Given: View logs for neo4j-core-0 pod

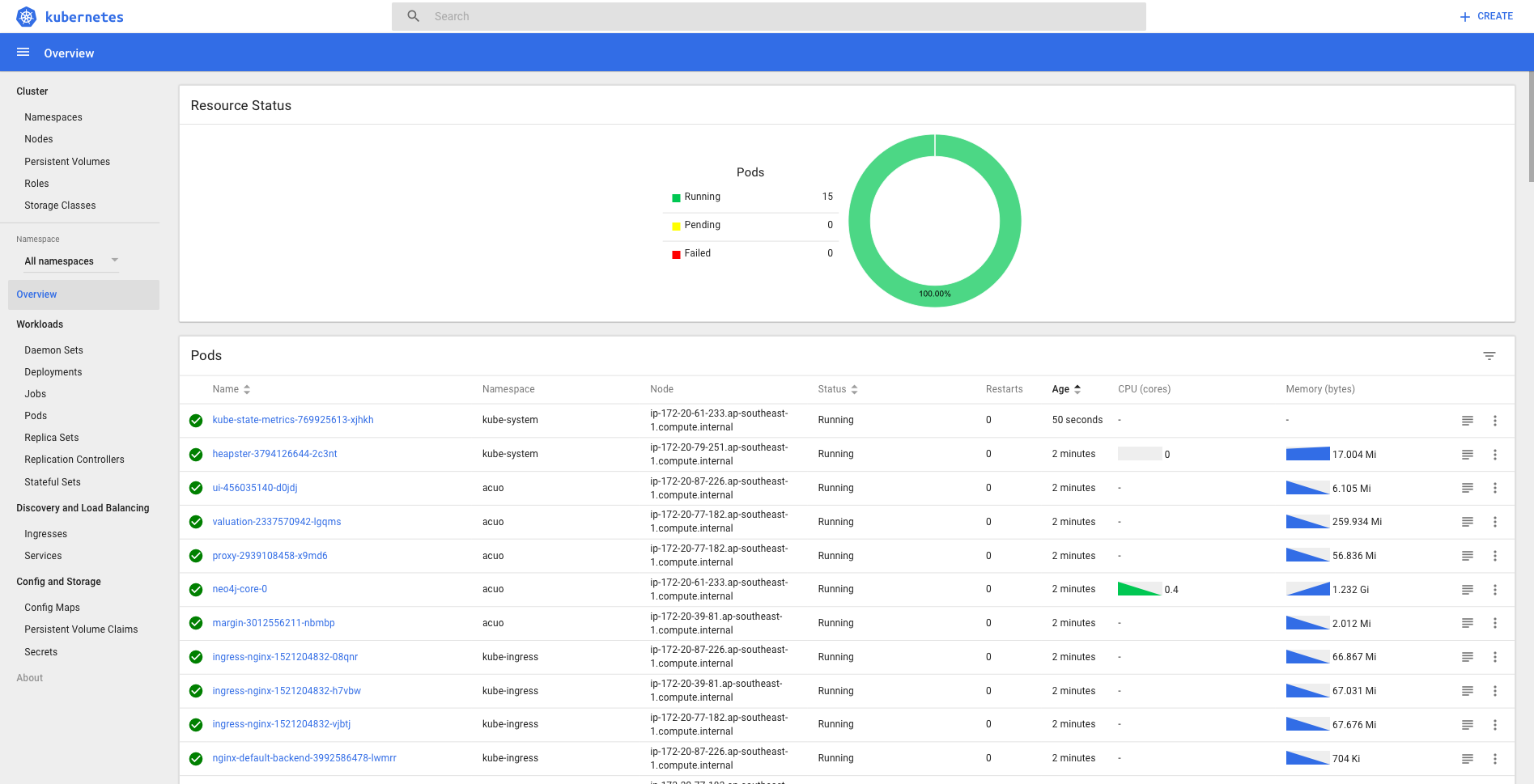Looking at the screenshot, I should click(1468, 590).
